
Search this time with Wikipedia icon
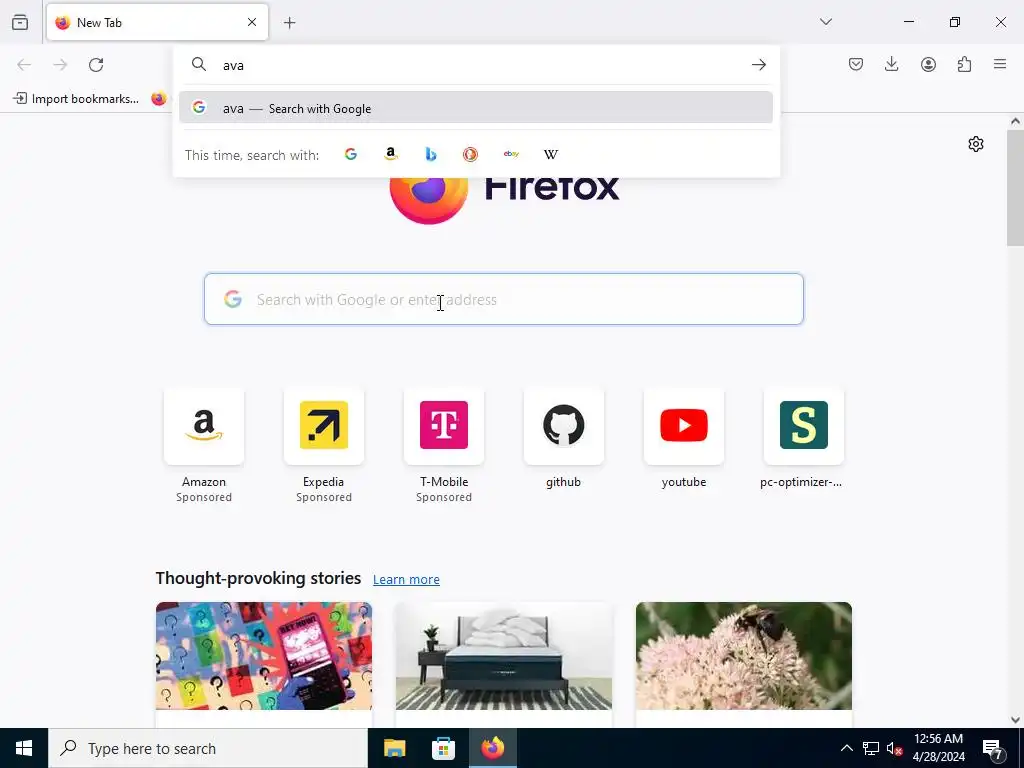point(551,154)
